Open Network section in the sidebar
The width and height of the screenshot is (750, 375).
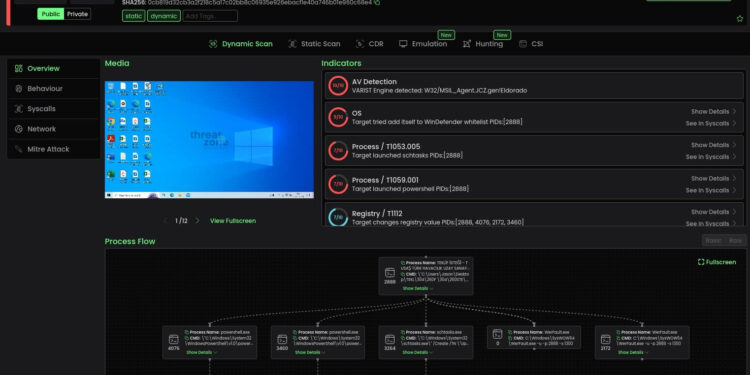(54, 129)
